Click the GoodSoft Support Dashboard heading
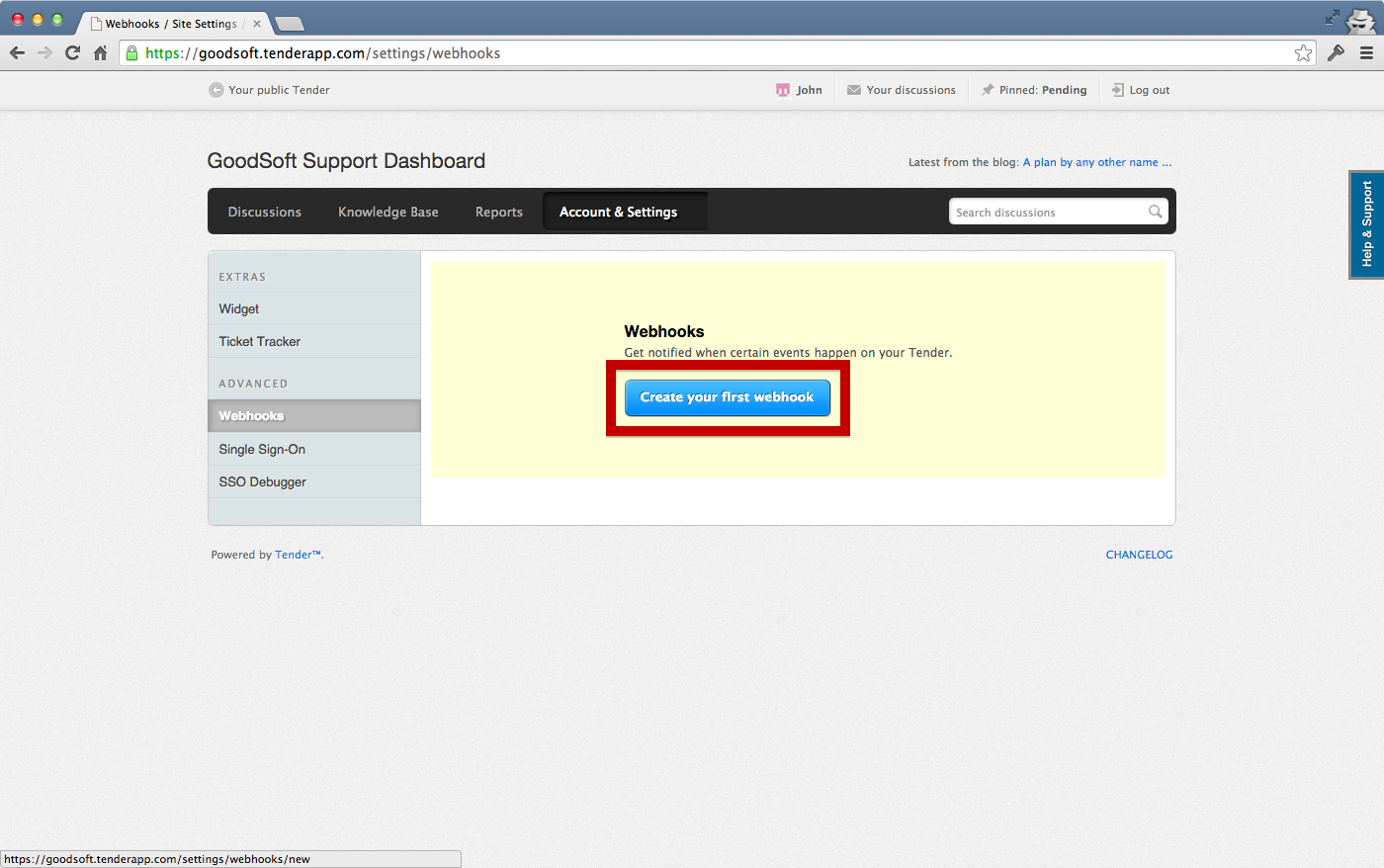This screenshot has width=1384, height=868. point(346,161)
